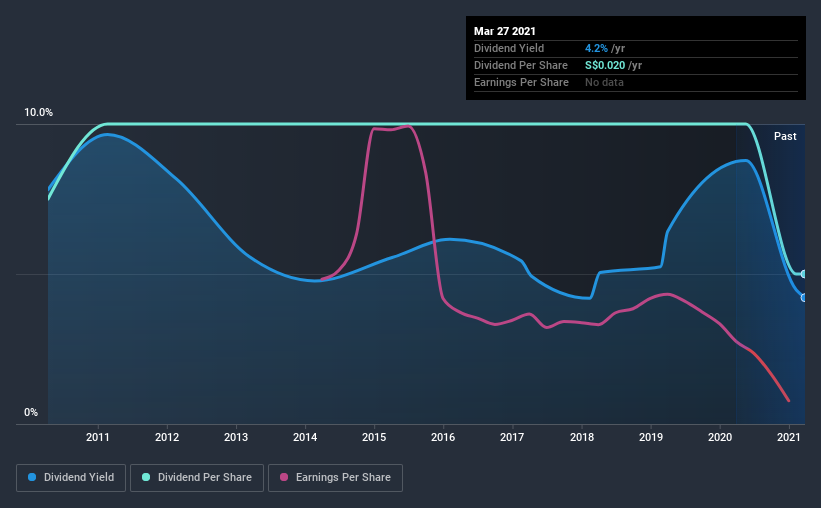Select the Dividend Yield endpoint marker on chart
Image resolution: width=821 pixels, height=508 pixels.
(803, 297)
